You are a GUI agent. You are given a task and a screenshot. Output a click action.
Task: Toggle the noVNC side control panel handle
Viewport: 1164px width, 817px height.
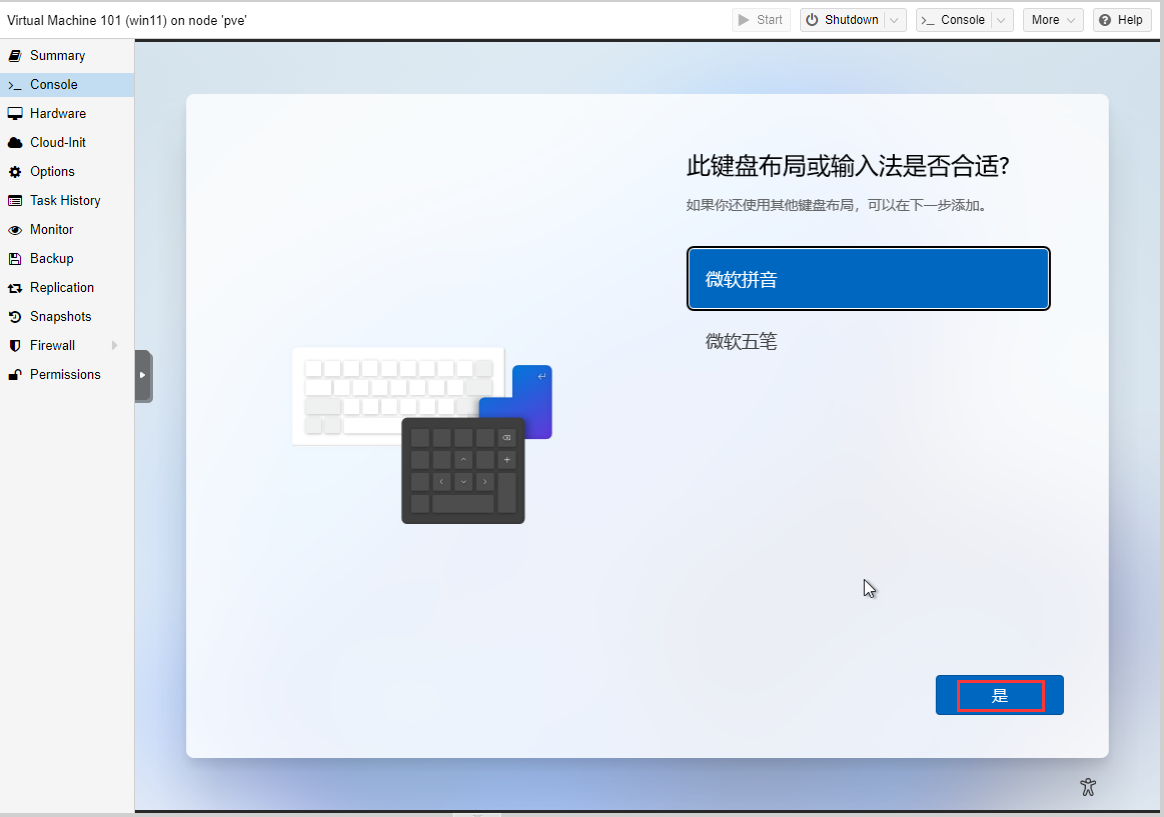pyautogui.click(x=143, y=375)
